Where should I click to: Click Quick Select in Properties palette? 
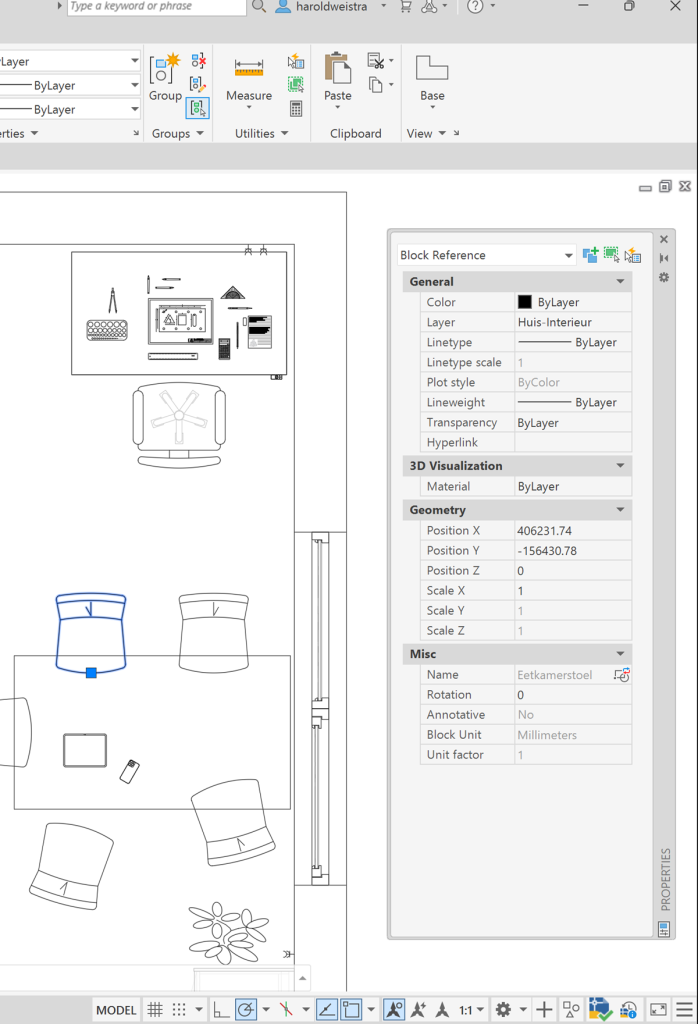tap(633, 255)
